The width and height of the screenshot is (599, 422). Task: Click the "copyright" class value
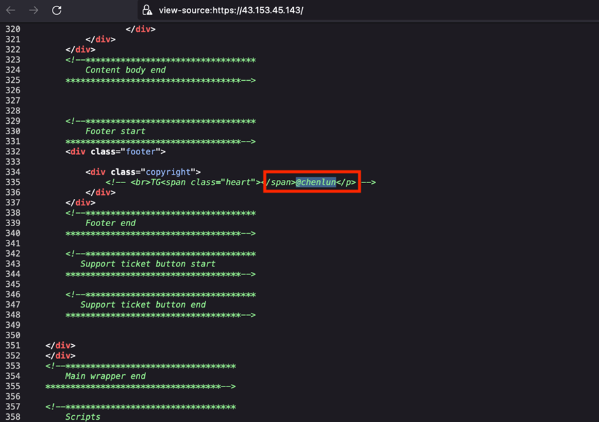click(x=168, y=172)
